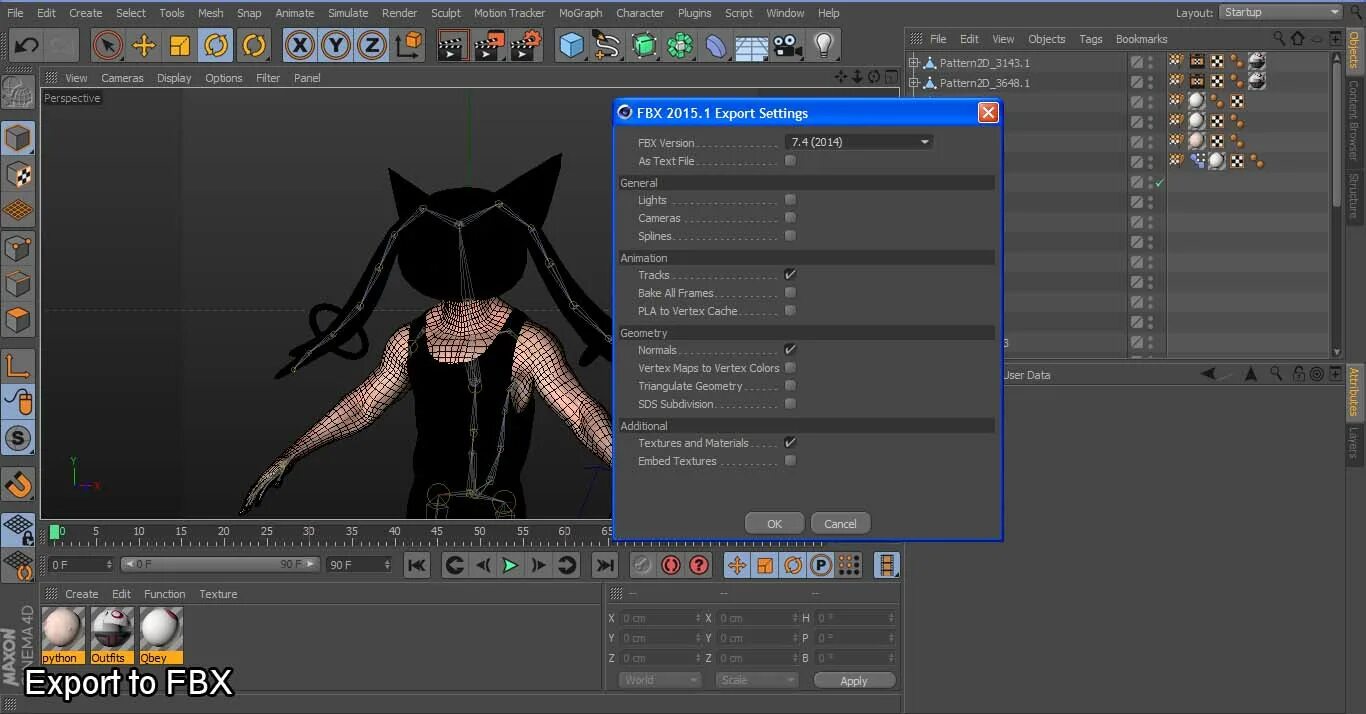
Task: Open the FBX Version dropdown
Action: pyautogui.click(x=859, y=142)
